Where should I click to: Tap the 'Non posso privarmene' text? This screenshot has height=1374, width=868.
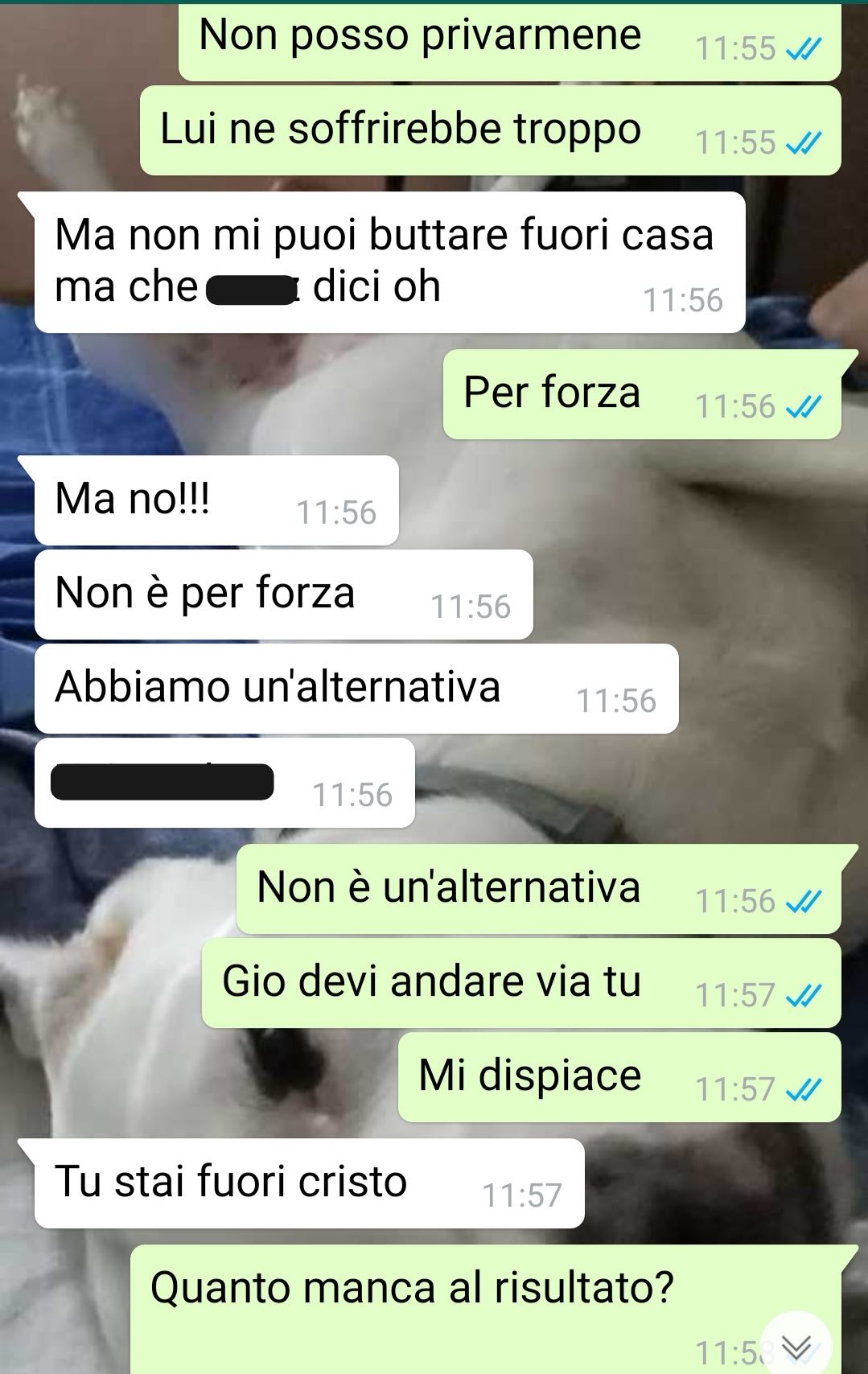tap(420, 35)
